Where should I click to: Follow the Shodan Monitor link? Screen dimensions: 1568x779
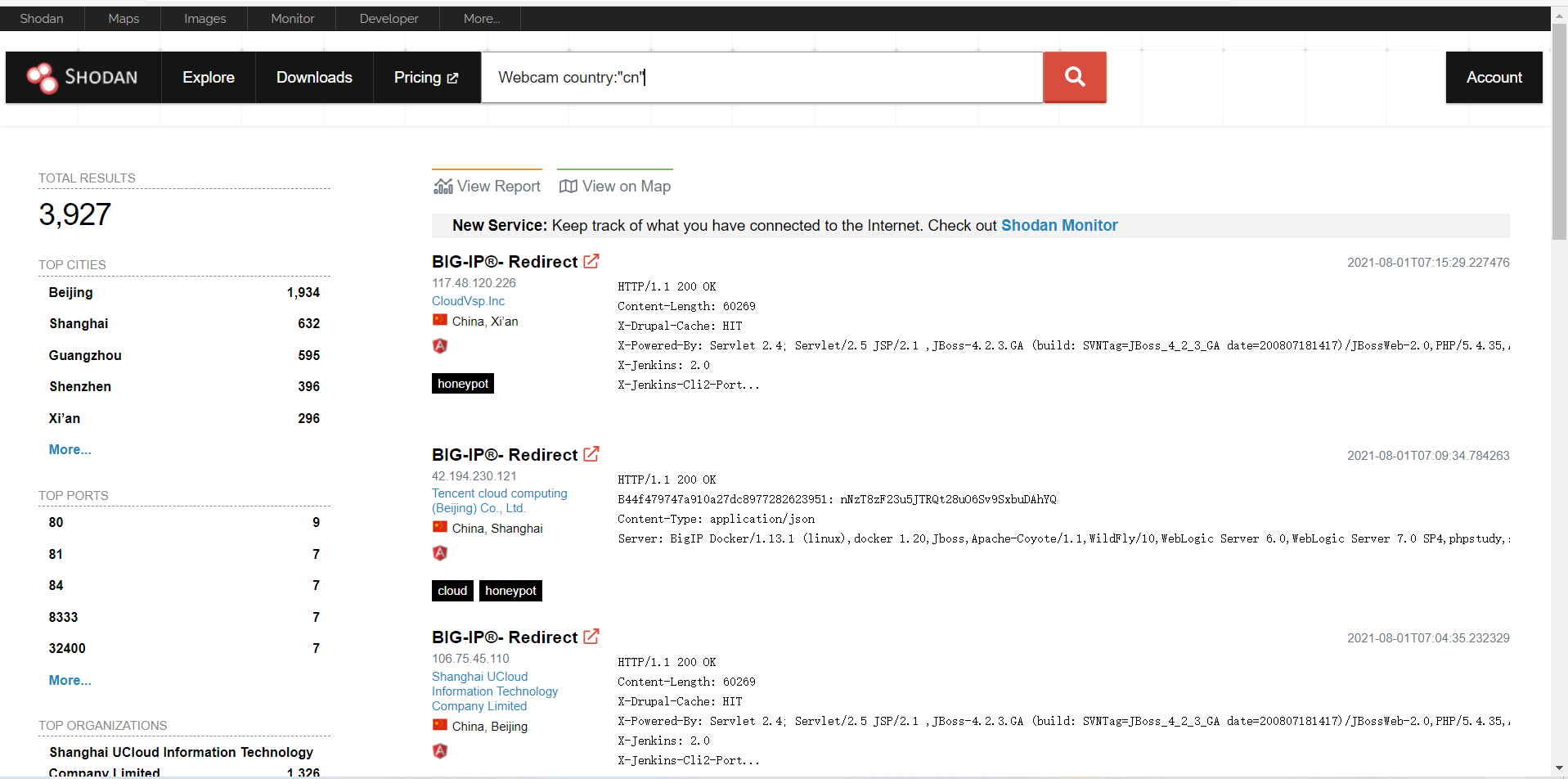[1059, 225]
